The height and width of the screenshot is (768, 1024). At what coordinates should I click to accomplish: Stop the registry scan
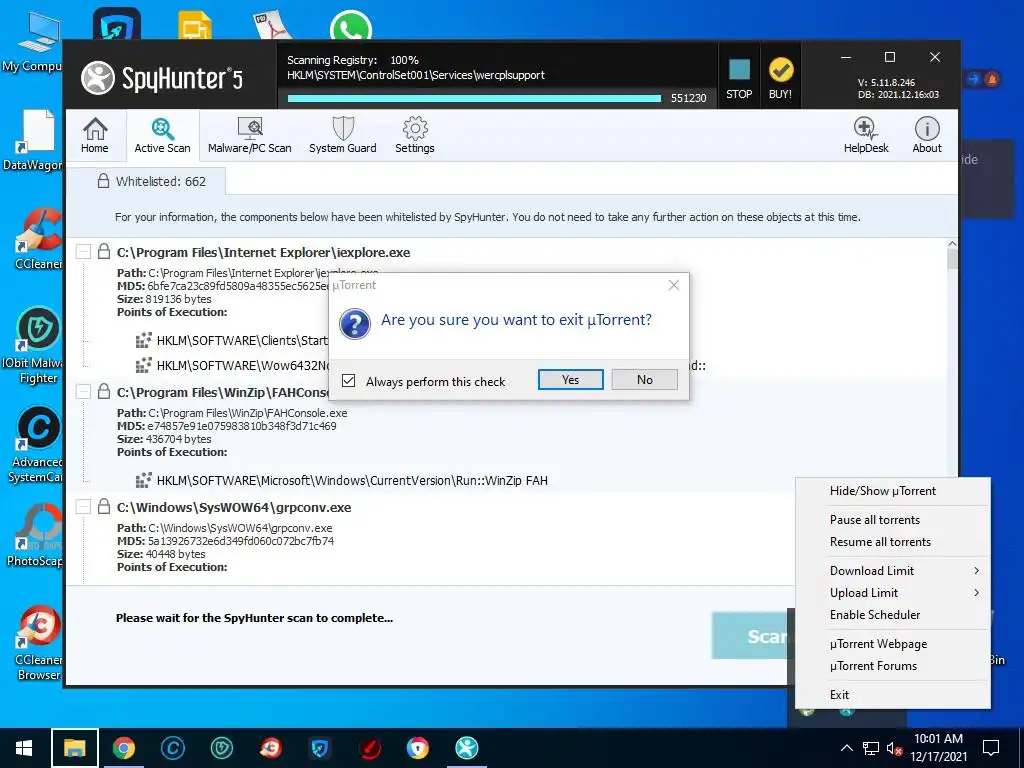tap(739, 79)
